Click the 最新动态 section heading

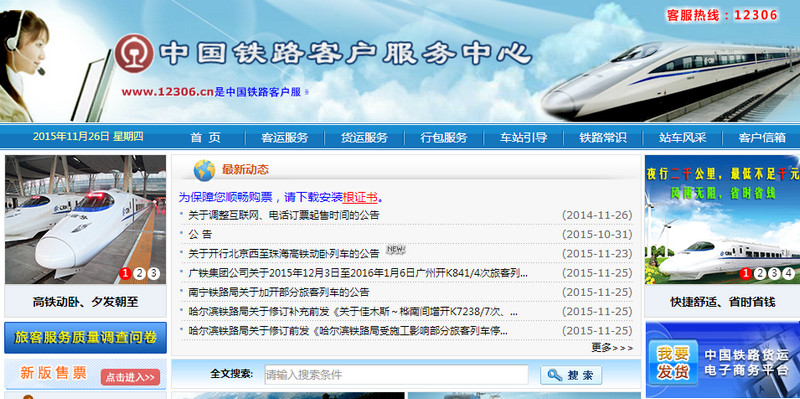245,170
